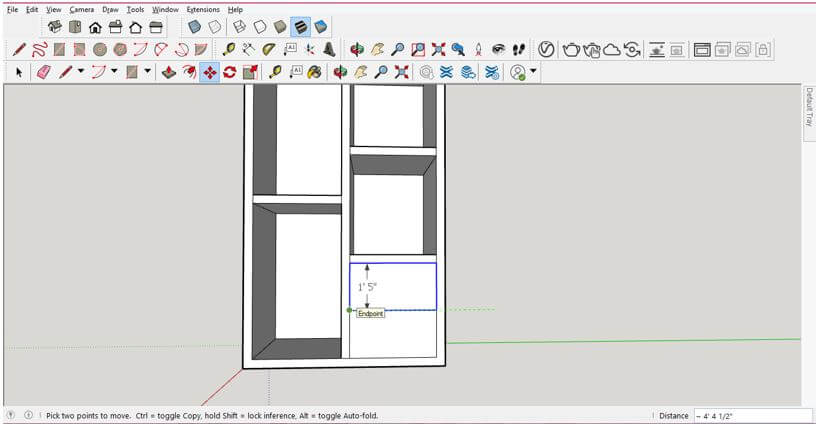Click the "Pick two points to move" status text
Viewport: 818px width, 424px height.
point(87,416)
